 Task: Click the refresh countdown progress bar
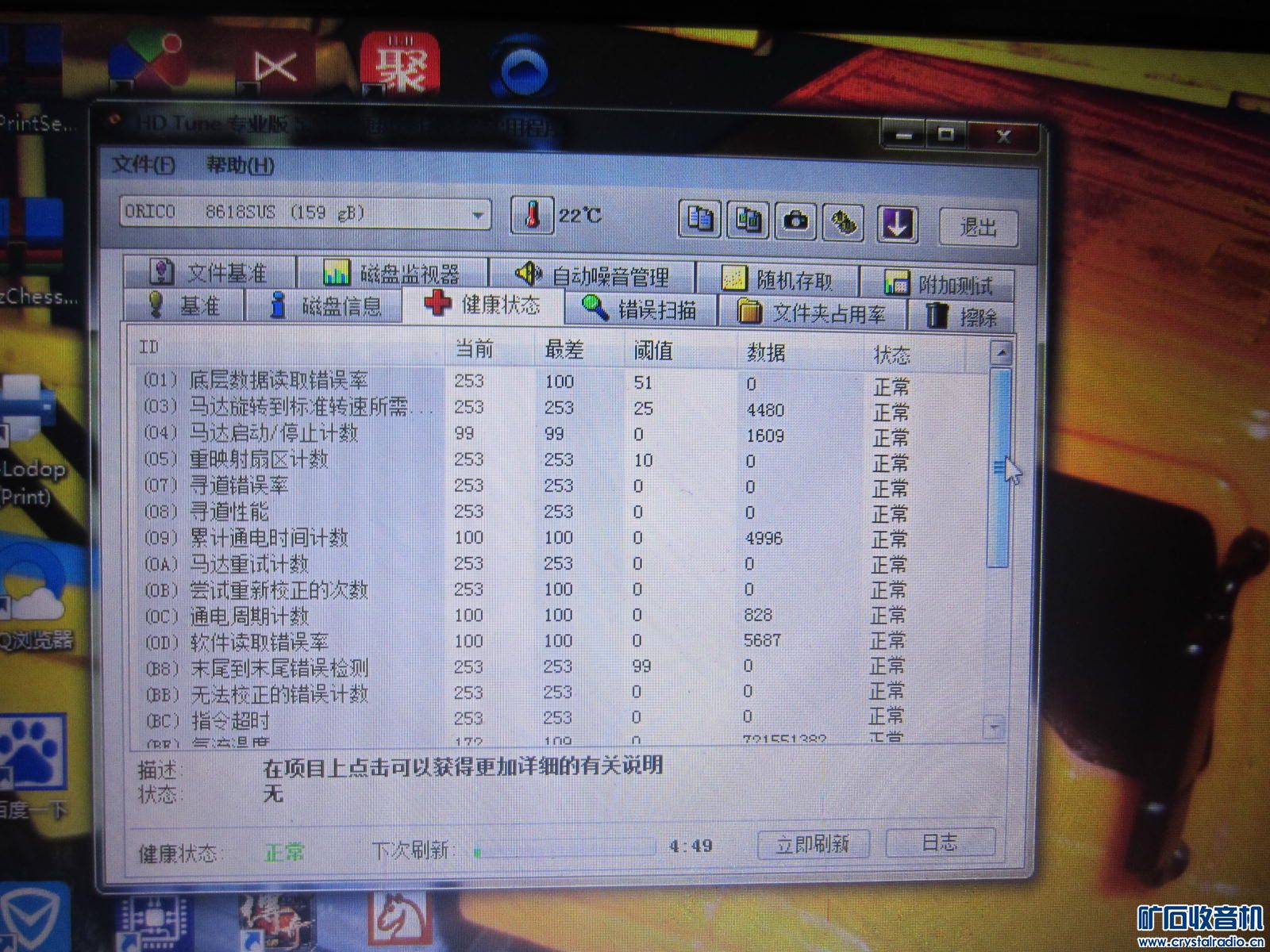click(564, 850)
